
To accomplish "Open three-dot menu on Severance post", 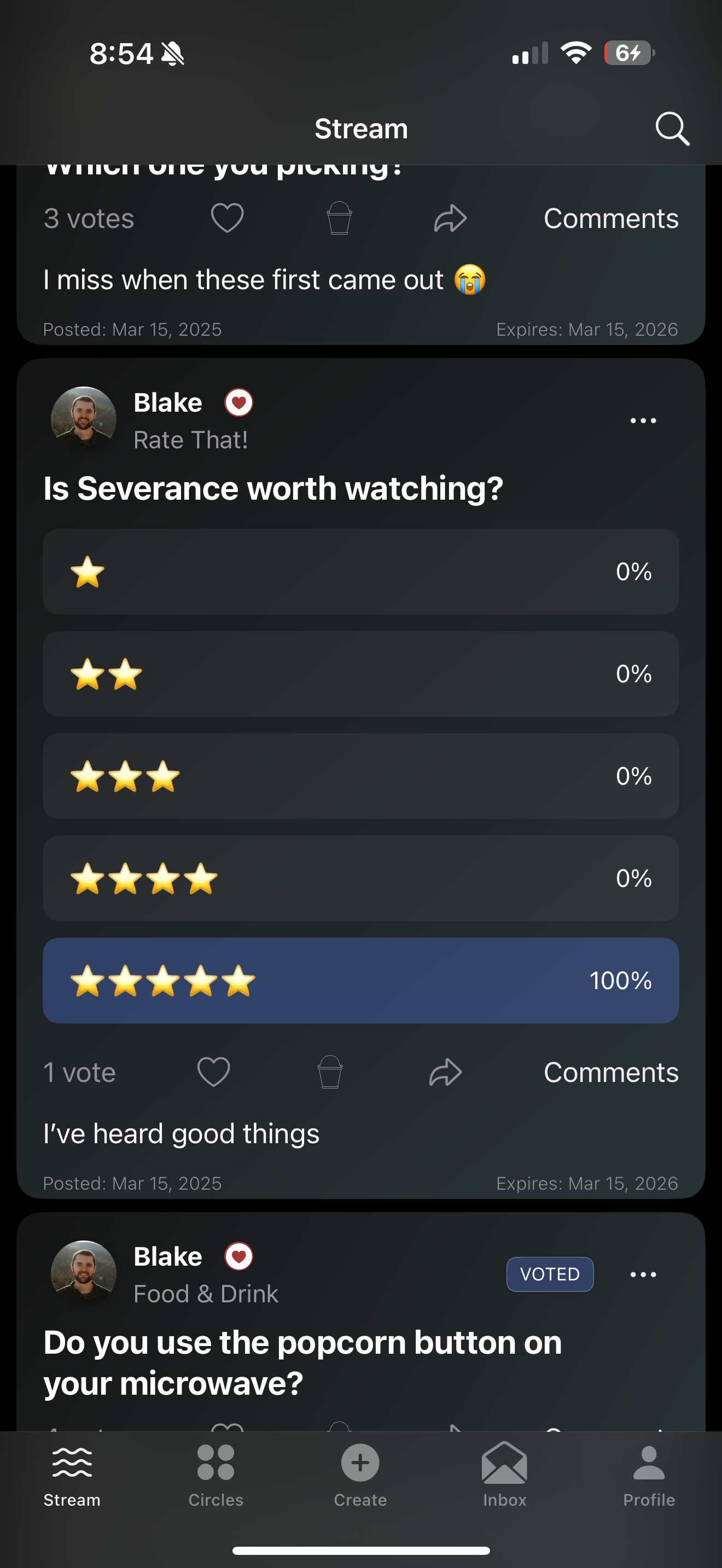I will pos(643,420).
